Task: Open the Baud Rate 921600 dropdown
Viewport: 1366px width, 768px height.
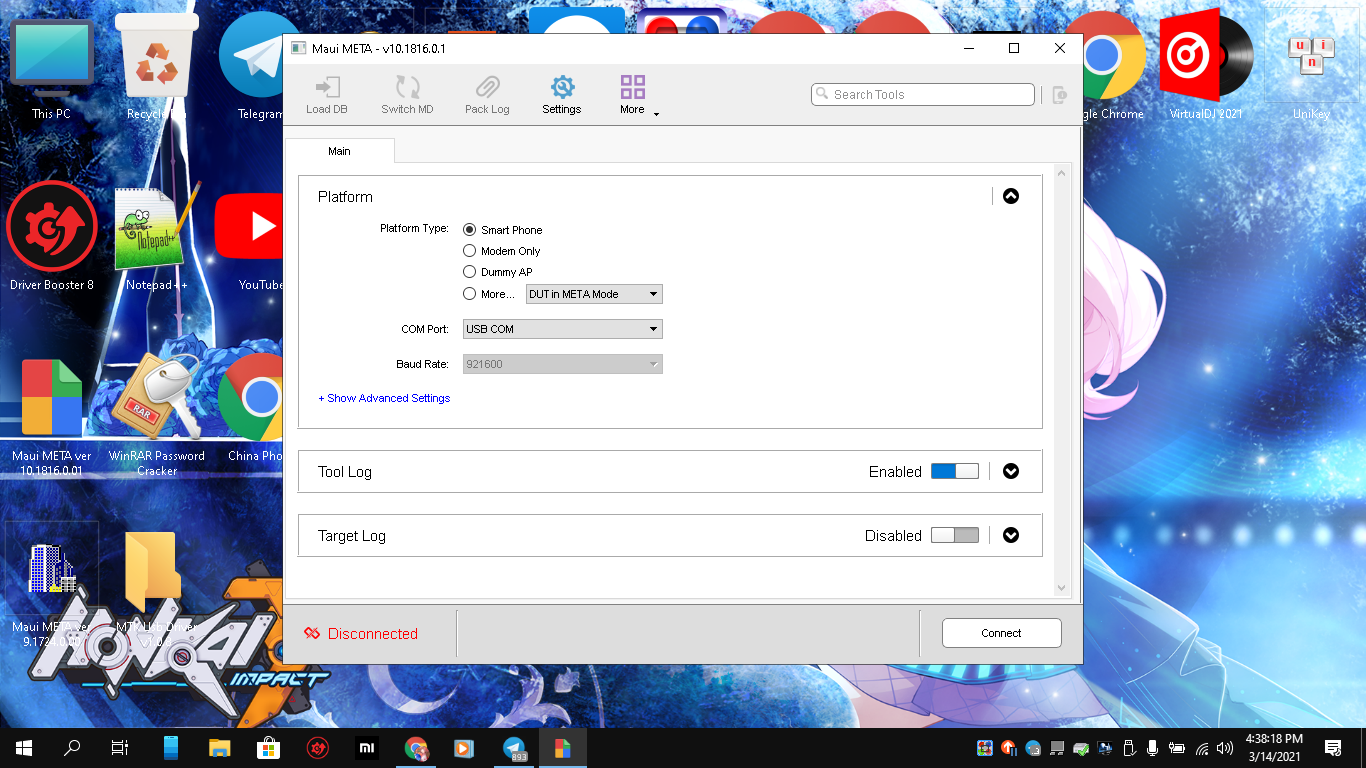Action: click(x=563, y=364)
